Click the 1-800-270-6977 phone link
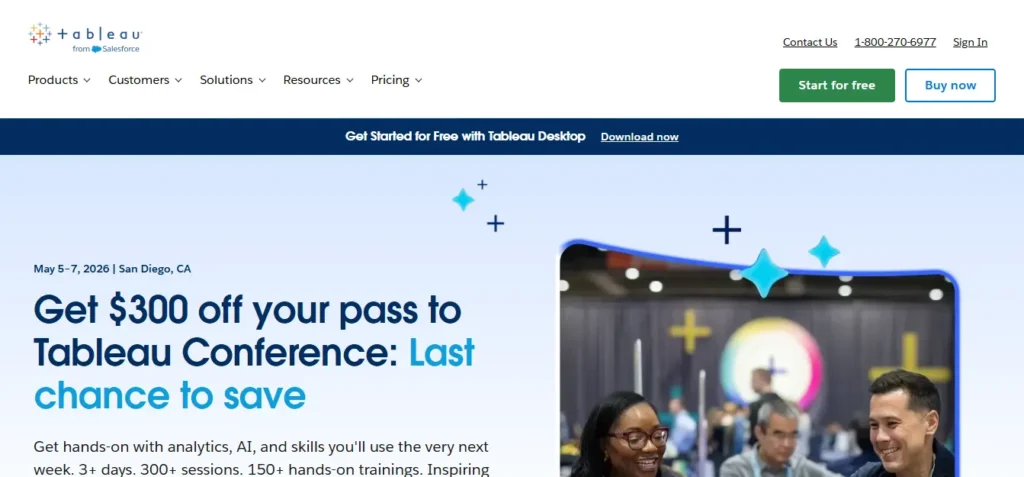Image resolution: width=1024 pixels, height=477 pixels. pos(895,42)
